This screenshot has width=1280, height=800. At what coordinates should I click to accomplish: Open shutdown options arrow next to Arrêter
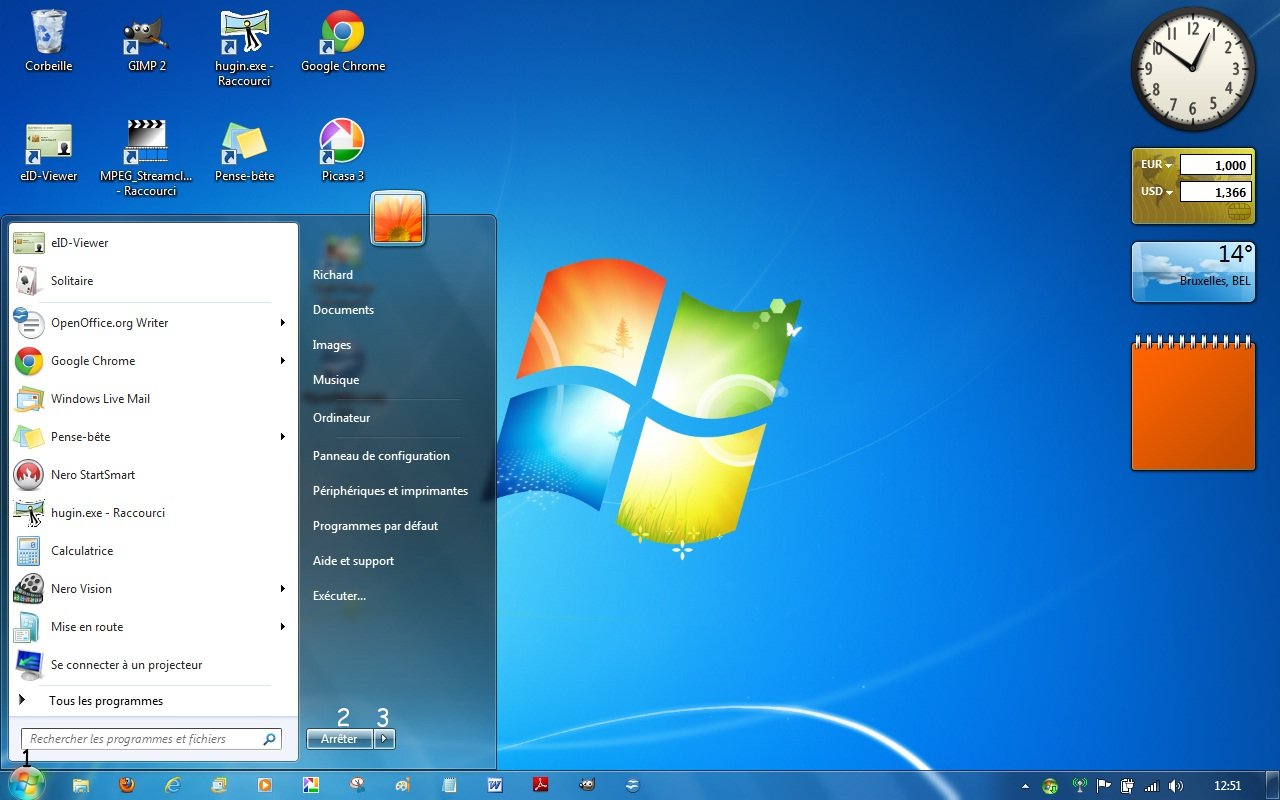385,739
